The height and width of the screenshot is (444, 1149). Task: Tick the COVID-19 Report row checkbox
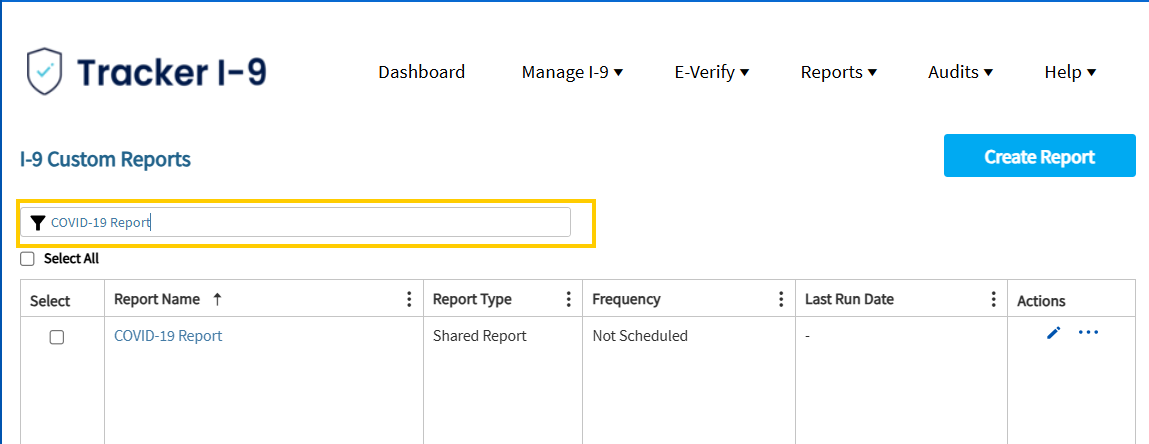(x=56, y=337)
